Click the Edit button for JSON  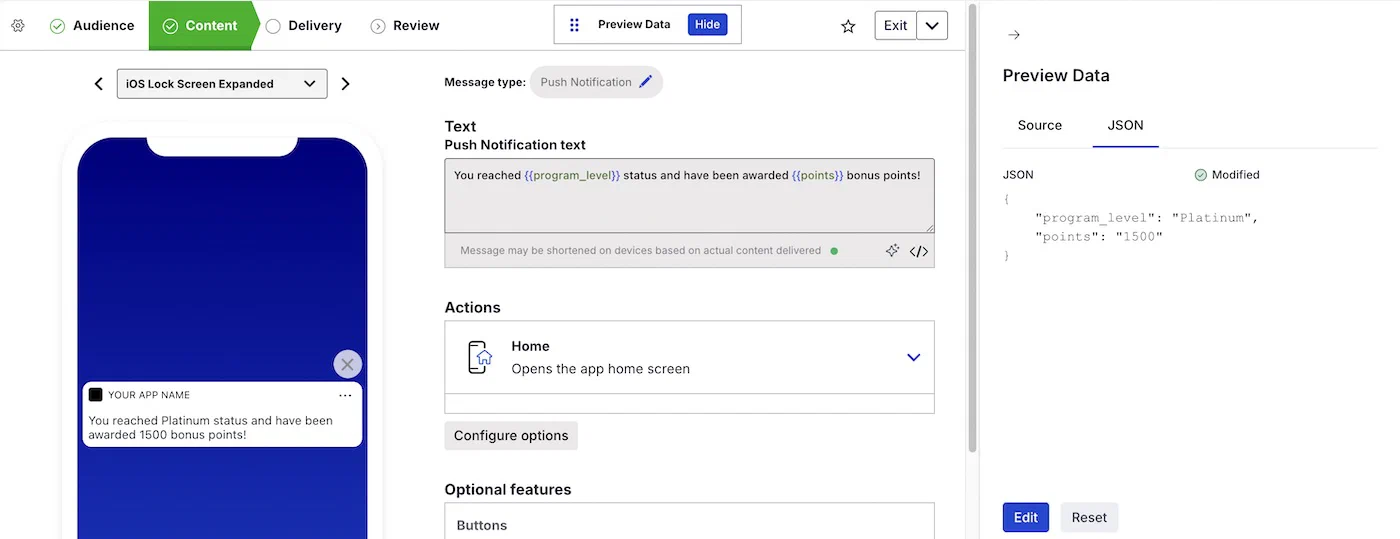[x=1025, y=517]
